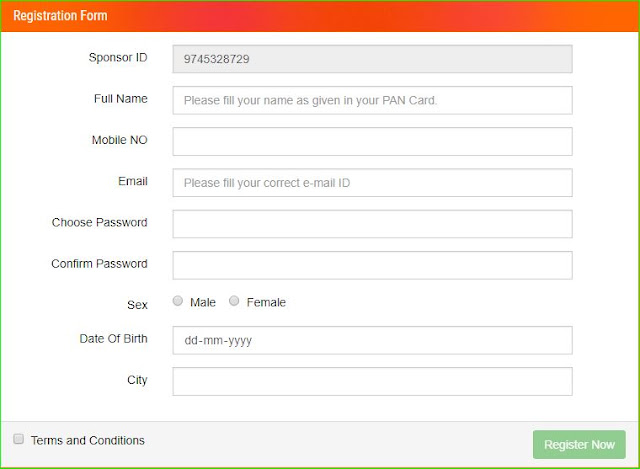Click the Registration Form header title

(x=60, y=16)
